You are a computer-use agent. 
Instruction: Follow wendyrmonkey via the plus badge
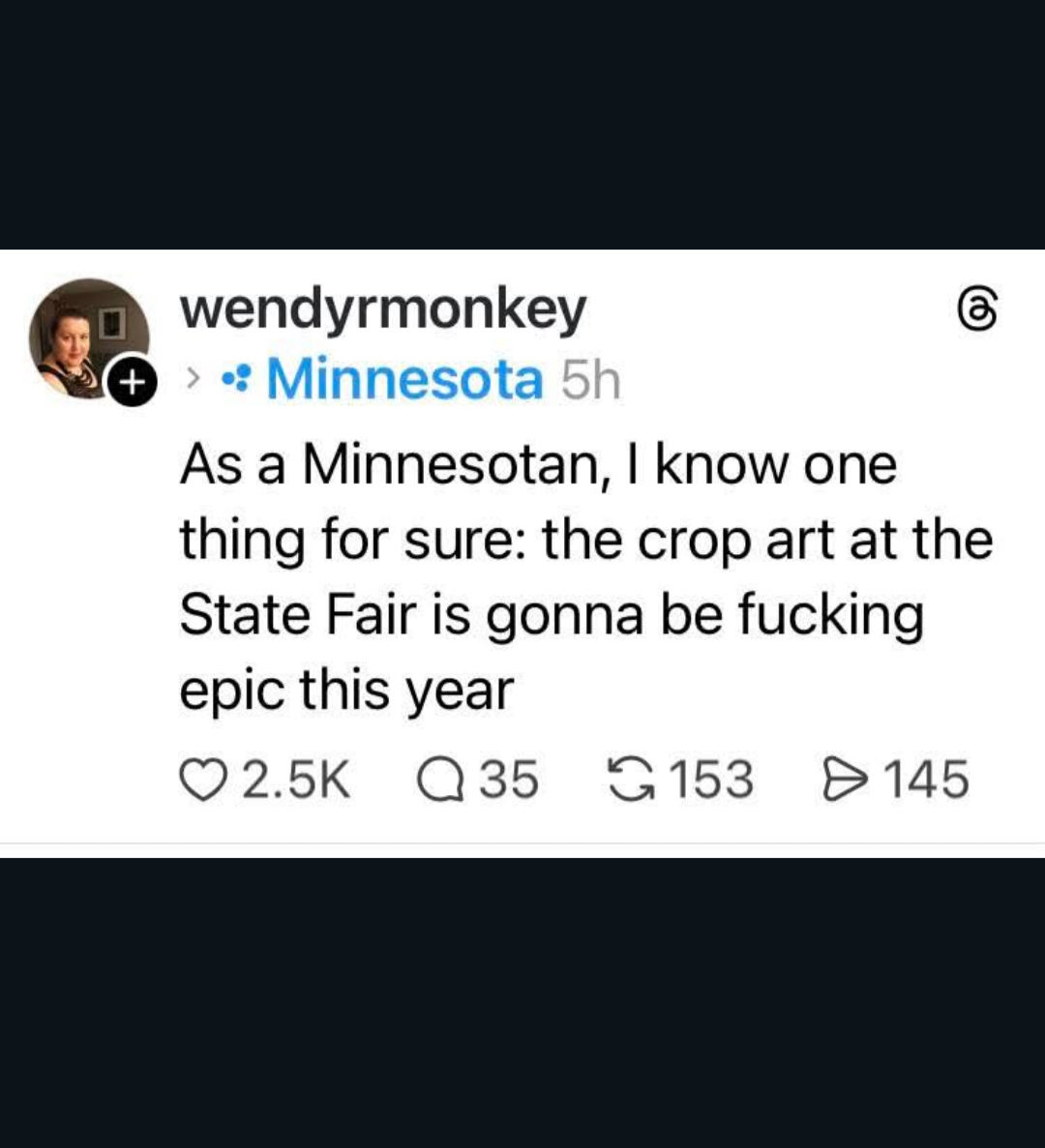[131, 383]
